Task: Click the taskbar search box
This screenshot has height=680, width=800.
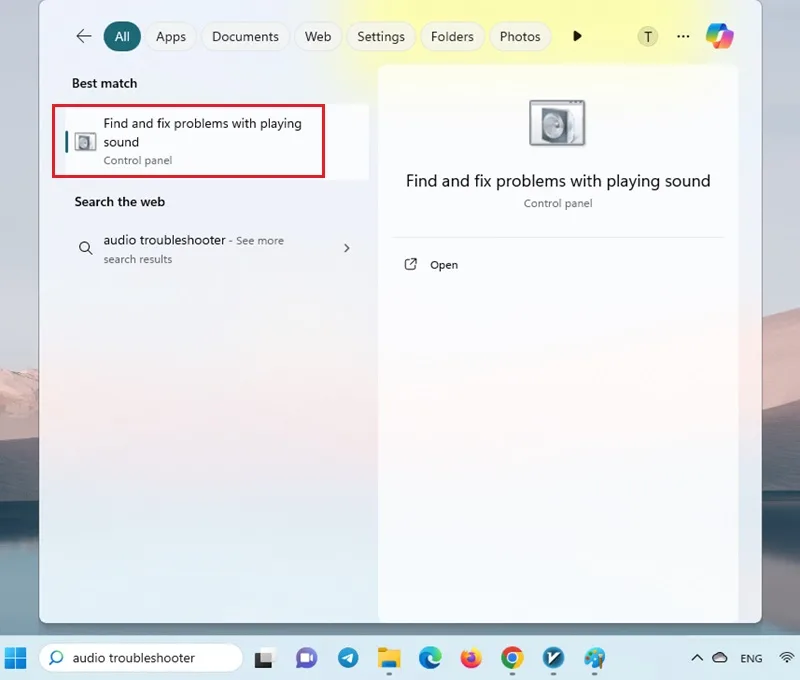Action: (x=140, y=658)
